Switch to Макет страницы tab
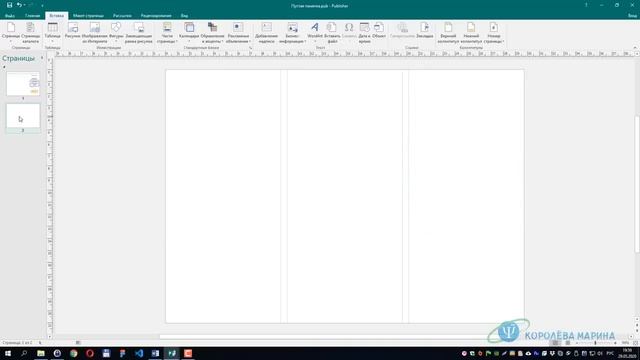The width and height of the screenshot is (640, 360). (88, 16)
